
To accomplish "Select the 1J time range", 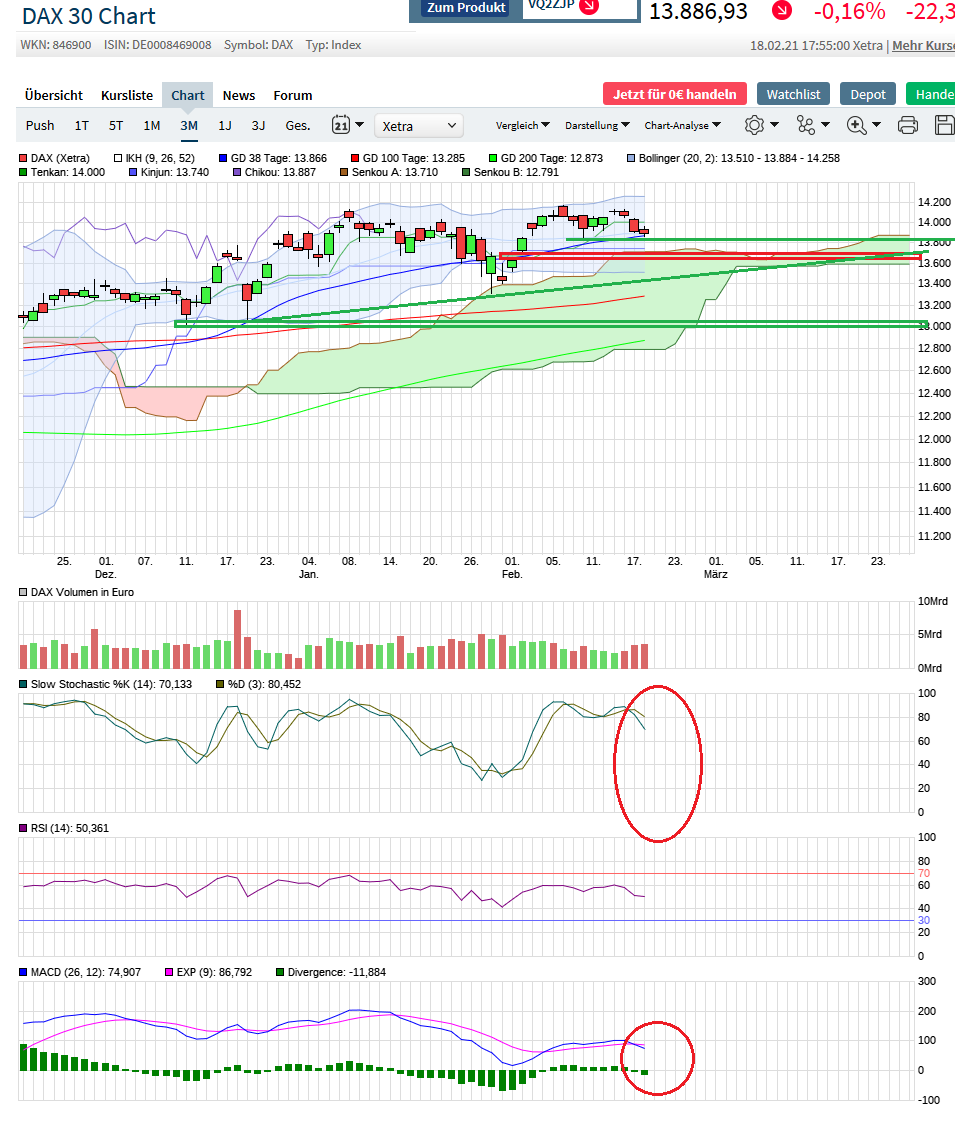I will point(225,126).
